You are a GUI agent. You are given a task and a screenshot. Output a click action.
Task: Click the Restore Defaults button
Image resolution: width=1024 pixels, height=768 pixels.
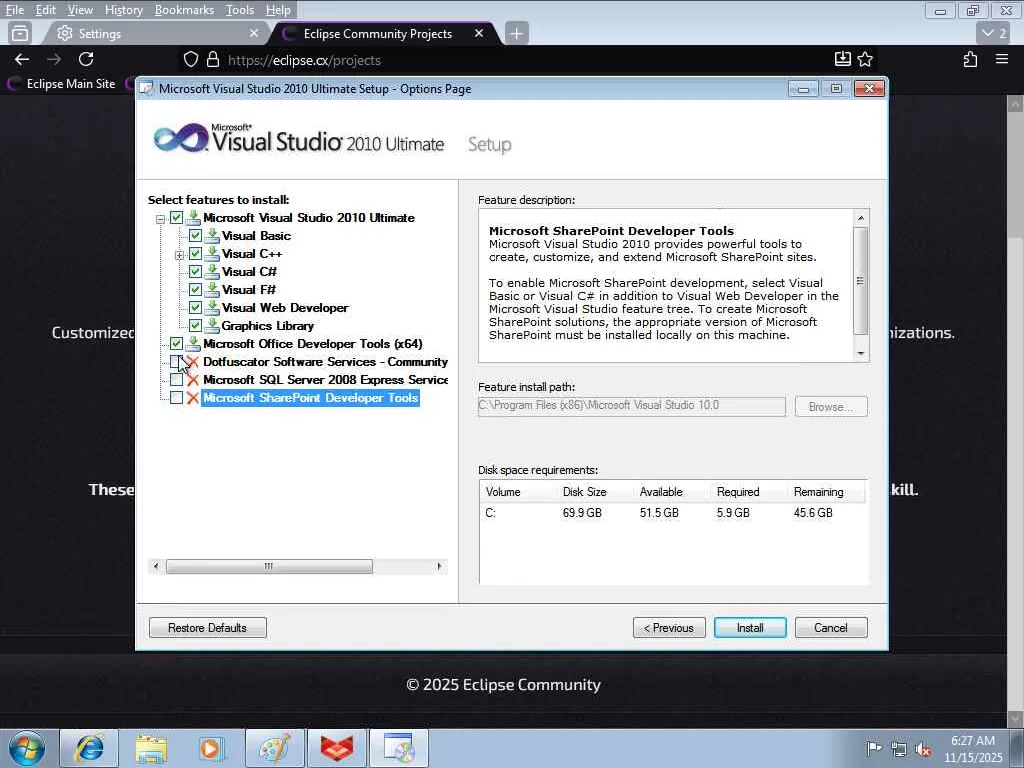[x=208, y=628]
